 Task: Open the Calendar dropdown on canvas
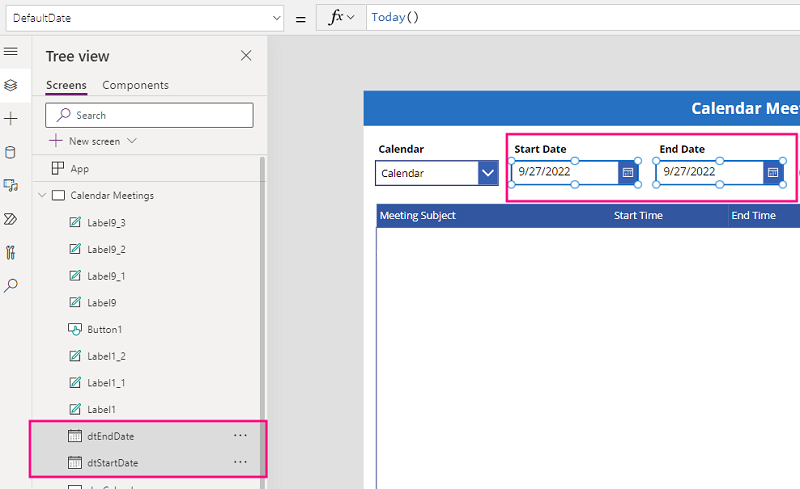437,173
